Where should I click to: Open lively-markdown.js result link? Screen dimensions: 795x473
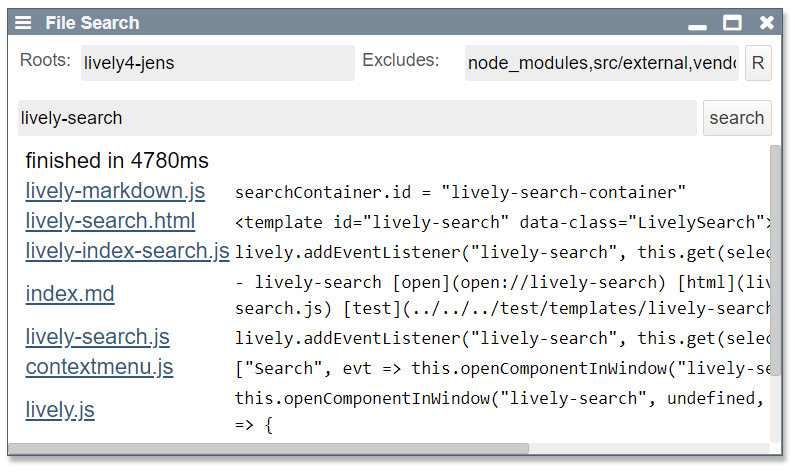(x=115, y=191)
